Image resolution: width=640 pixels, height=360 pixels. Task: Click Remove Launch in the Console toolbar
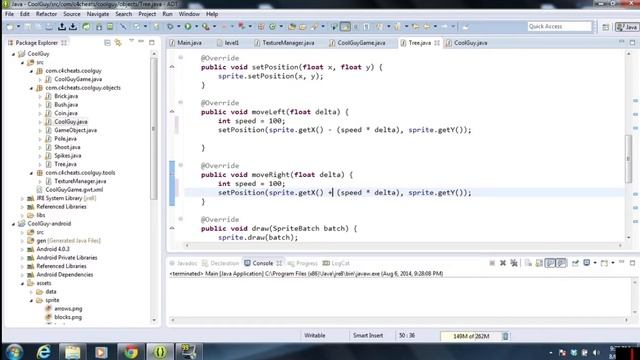503,263
